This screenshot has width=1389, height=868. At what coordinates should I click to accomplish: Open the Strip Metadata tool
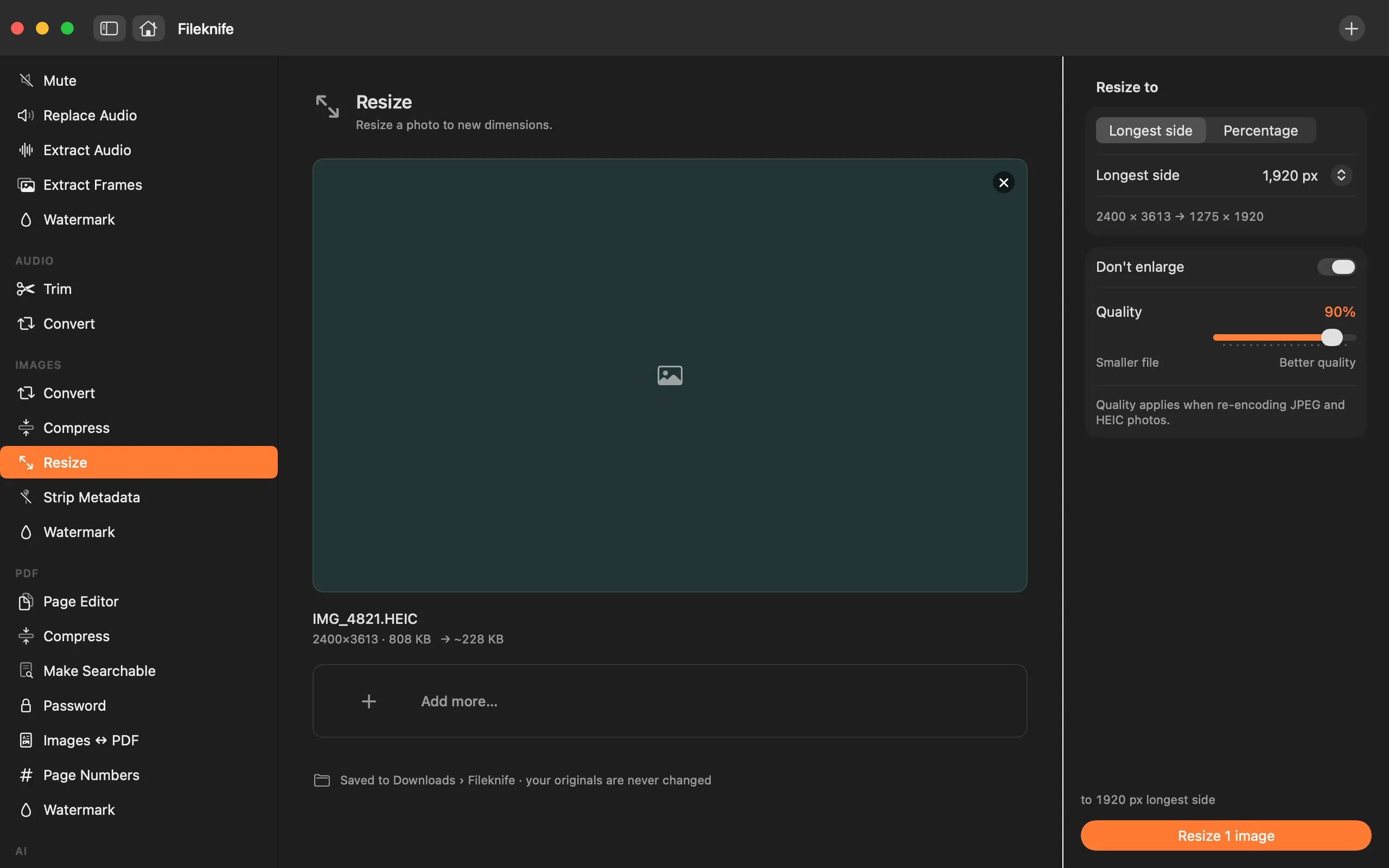point(139,497)
